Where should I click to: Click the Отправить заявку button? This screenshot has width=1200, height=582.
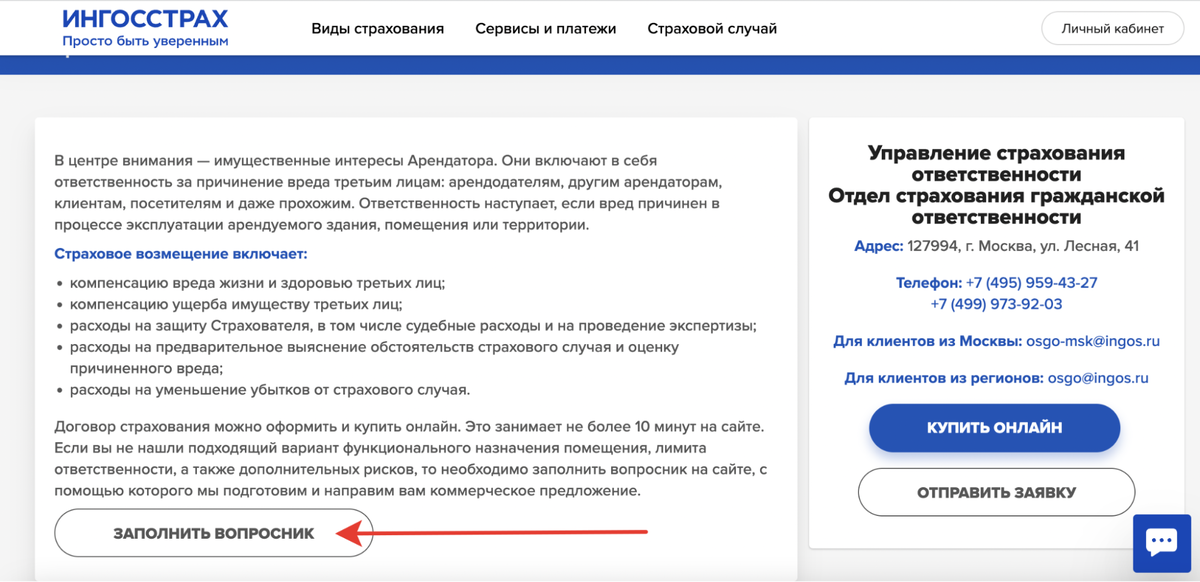pos(995,491)
